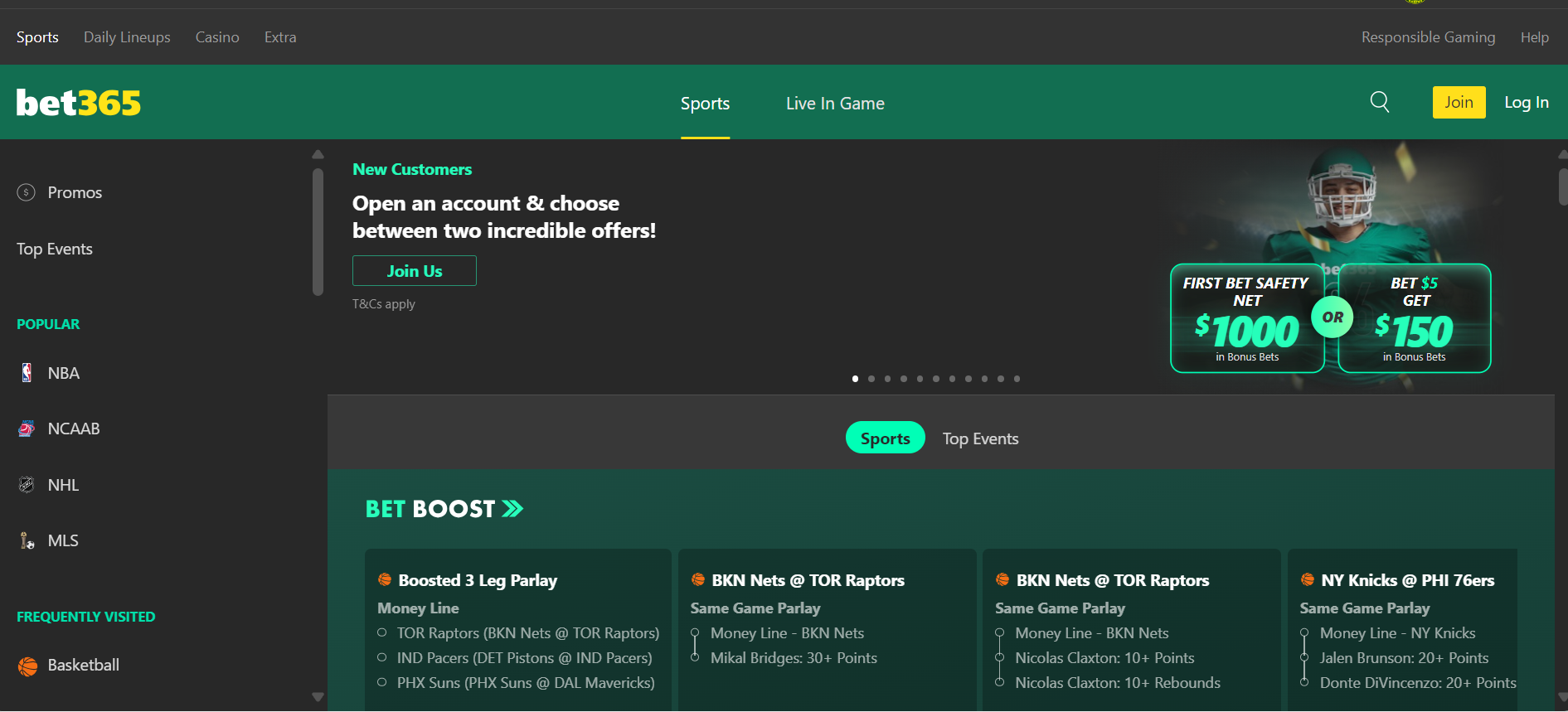Toggle to the Top Events pill tab

(x=980, y=438)
